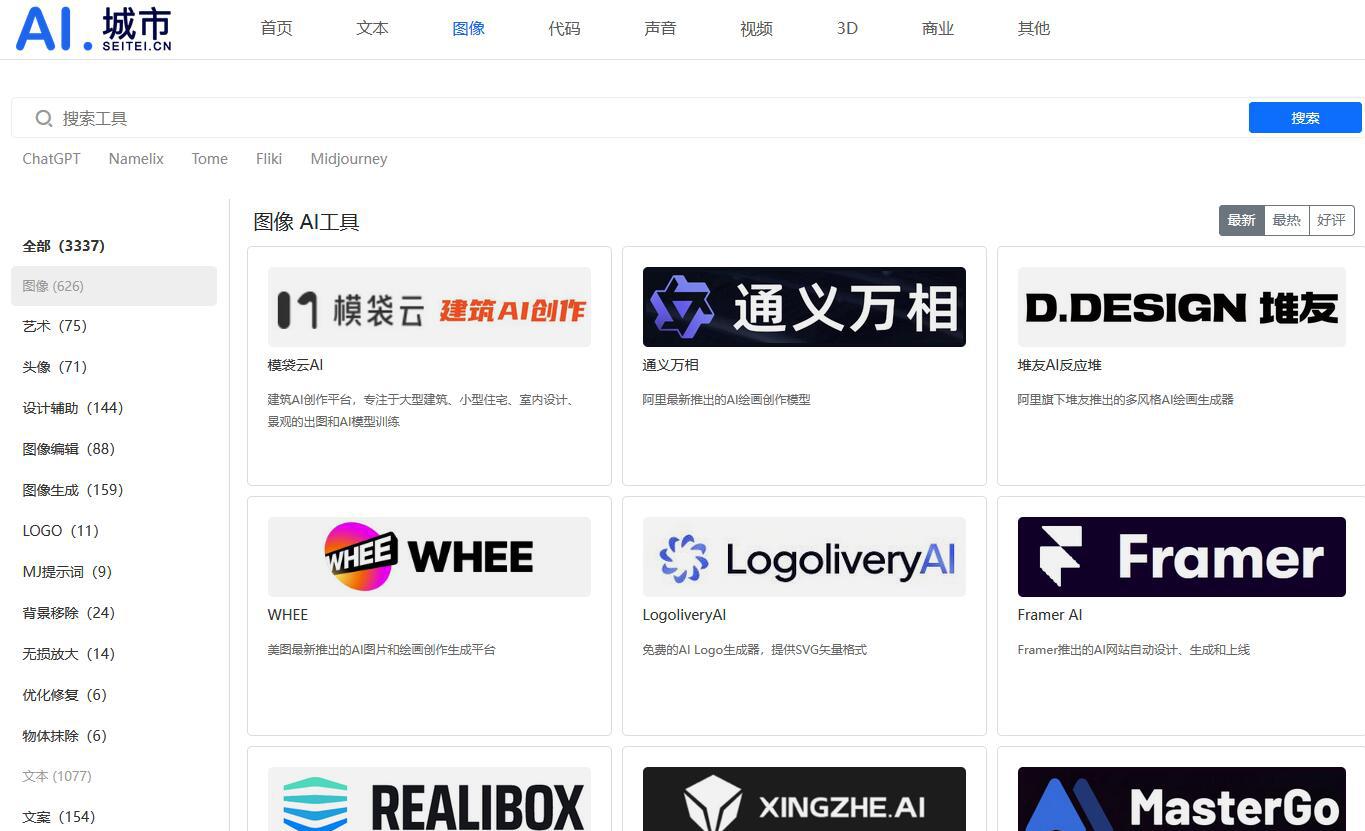Select the Namelix search suggestion
The image size is (1365, 831).
[x=136, y=159]
